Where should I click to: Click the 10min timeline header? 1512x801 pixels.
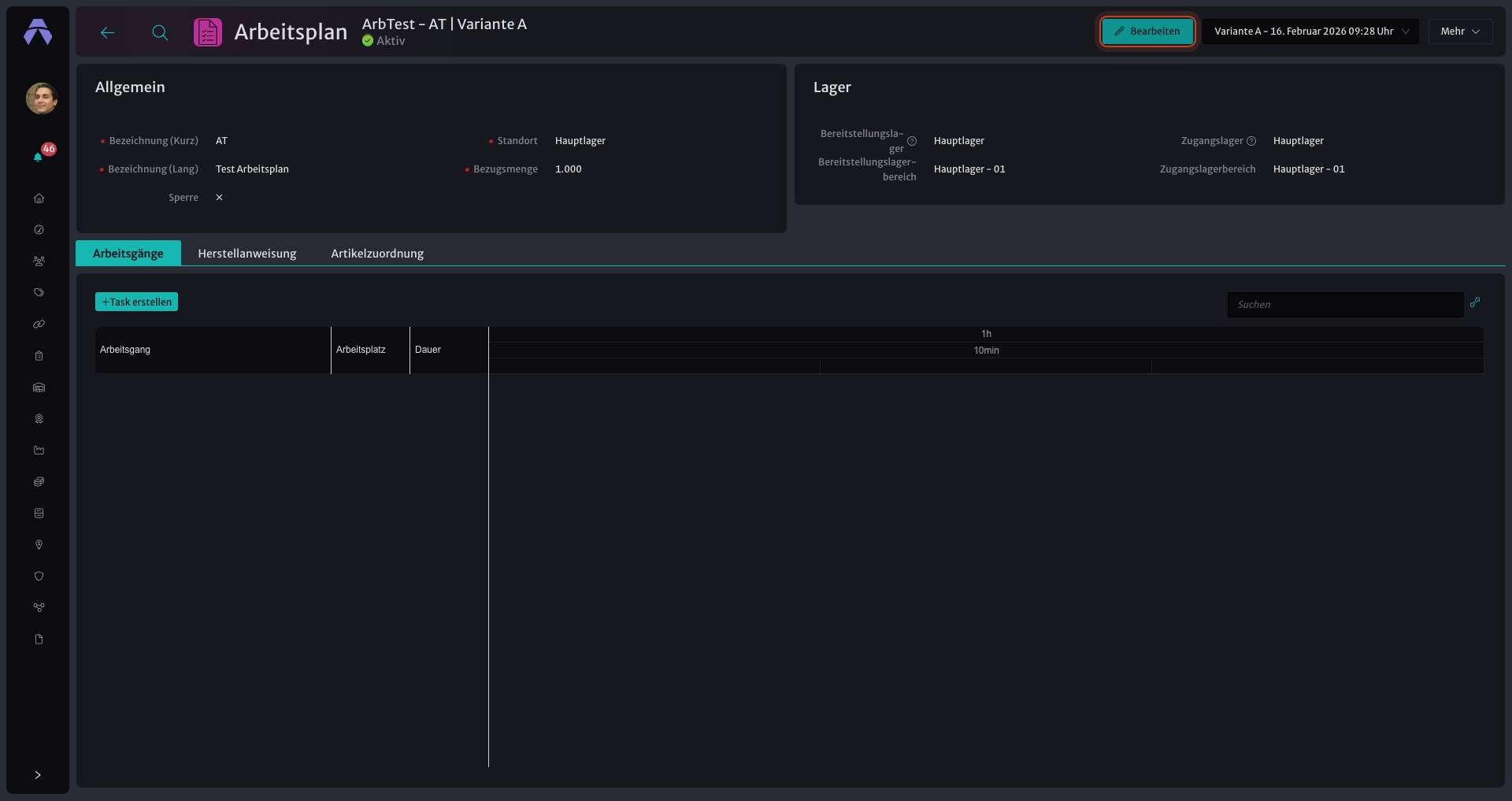tap(986, 350)
